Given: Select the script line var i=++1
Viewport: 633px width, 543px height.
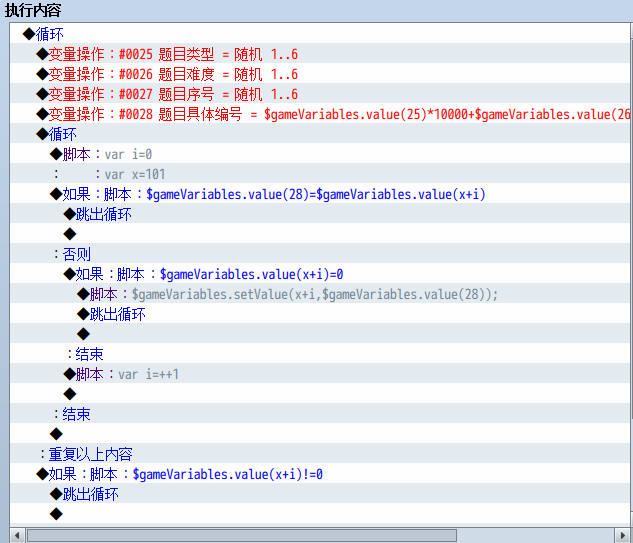Looking at the screenshot, I should (x=319, y=374).
